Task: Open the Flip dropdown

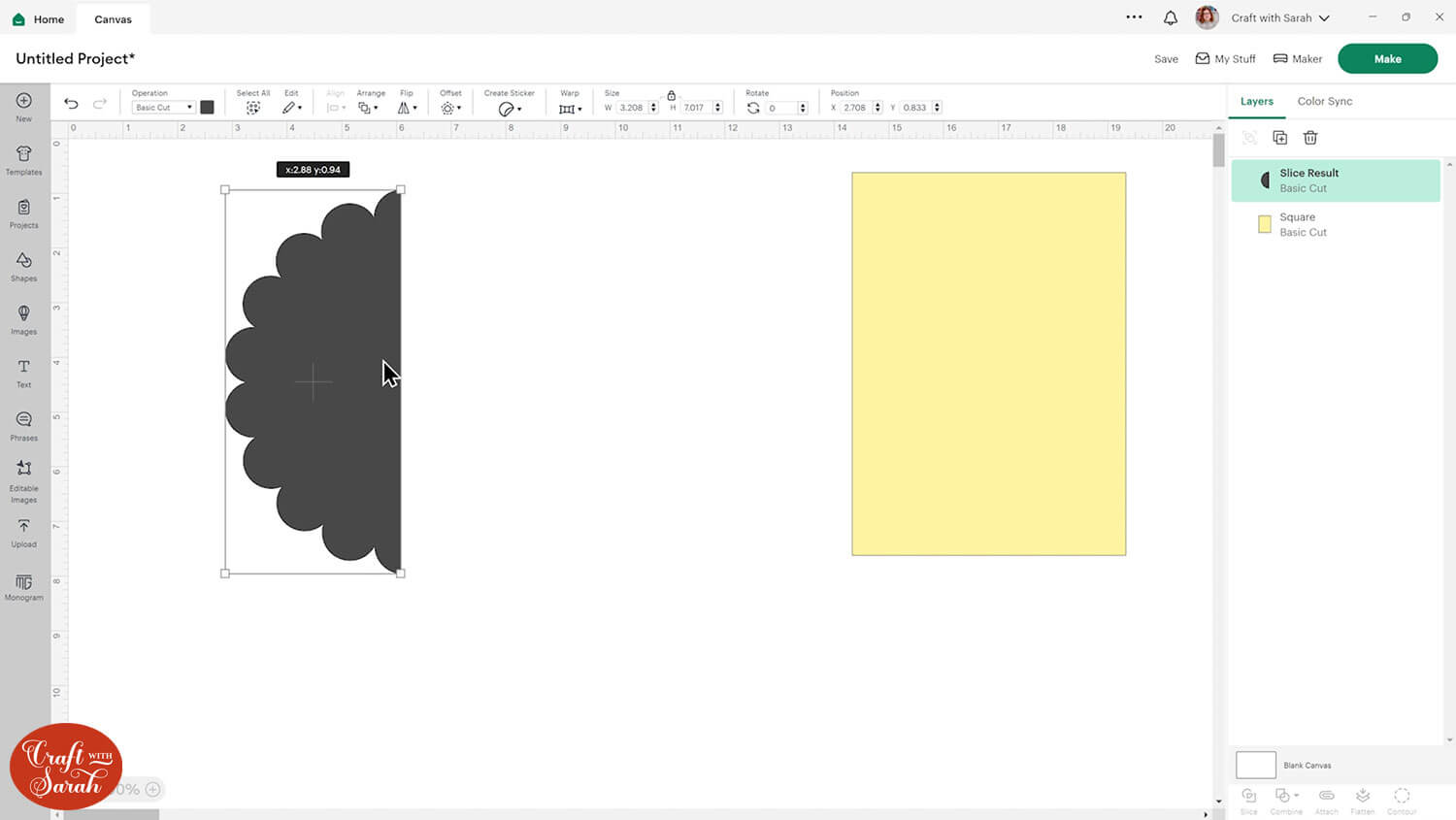Action: pyautogui.click(x=407, y=108)
